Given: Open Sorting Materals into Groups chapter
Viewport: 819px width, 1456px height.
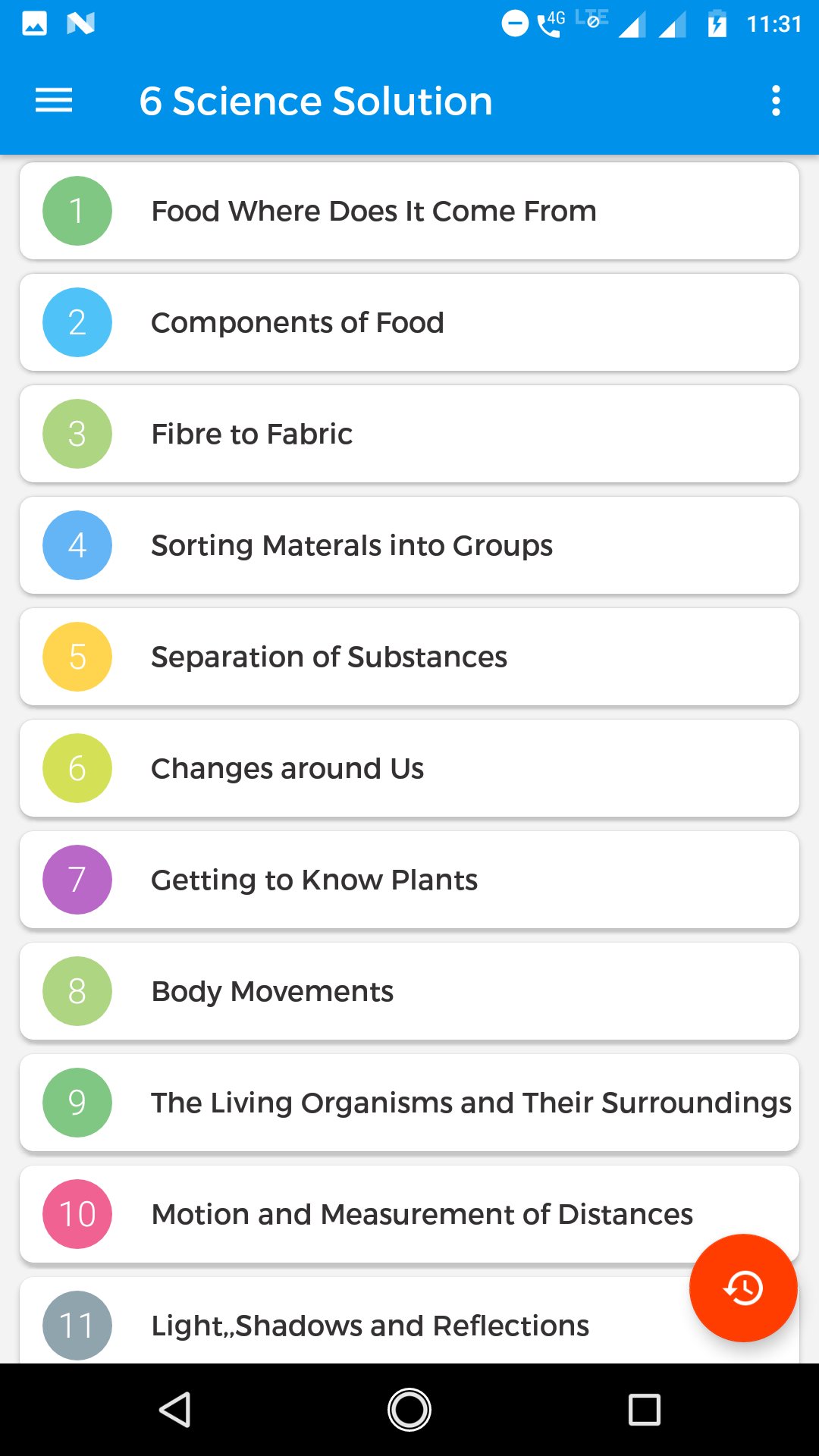Looking at the screenshot, I should tap(409, 545).
